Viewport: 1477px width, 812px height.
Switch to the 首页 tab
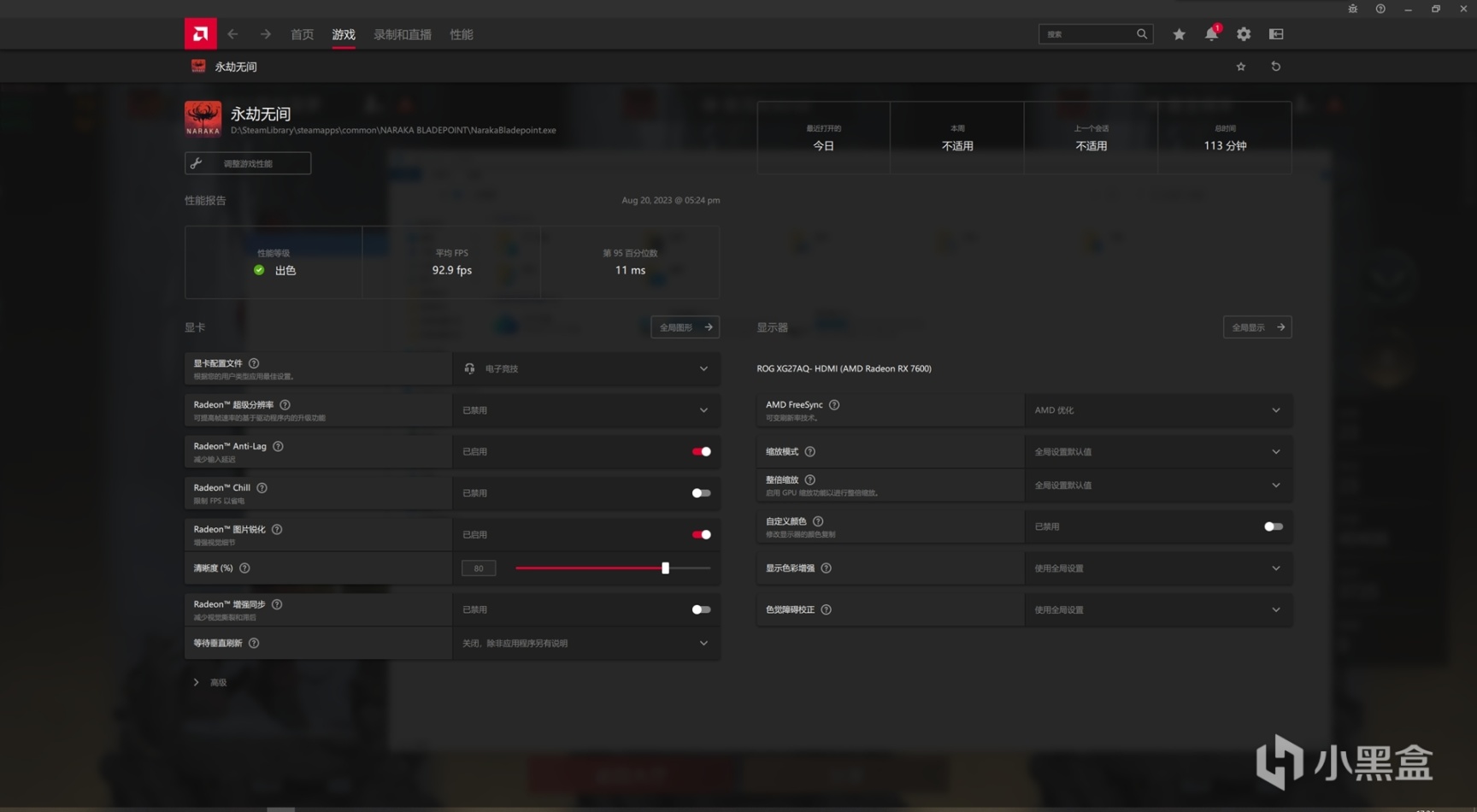click(x=303, y=34)
